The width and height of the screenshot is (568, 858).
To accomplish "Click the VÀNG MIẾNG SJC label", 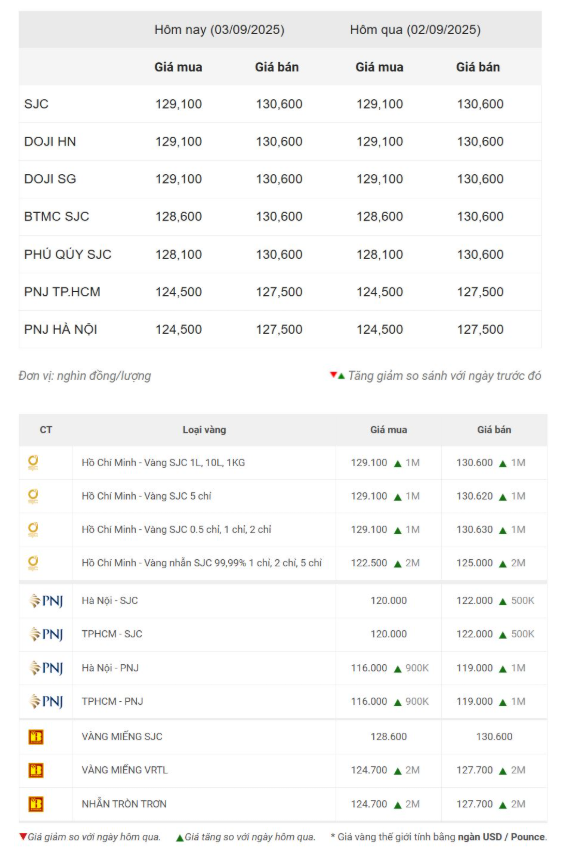I will [122, 737].
